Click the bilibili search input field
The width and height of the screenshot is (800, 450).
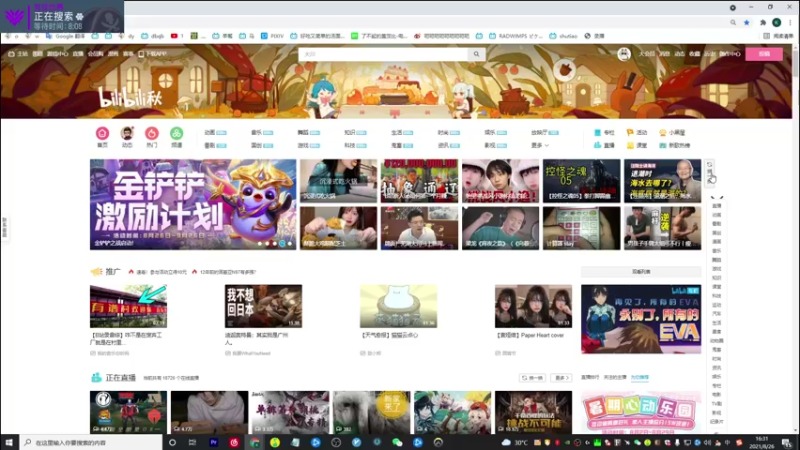pos(383,54)
